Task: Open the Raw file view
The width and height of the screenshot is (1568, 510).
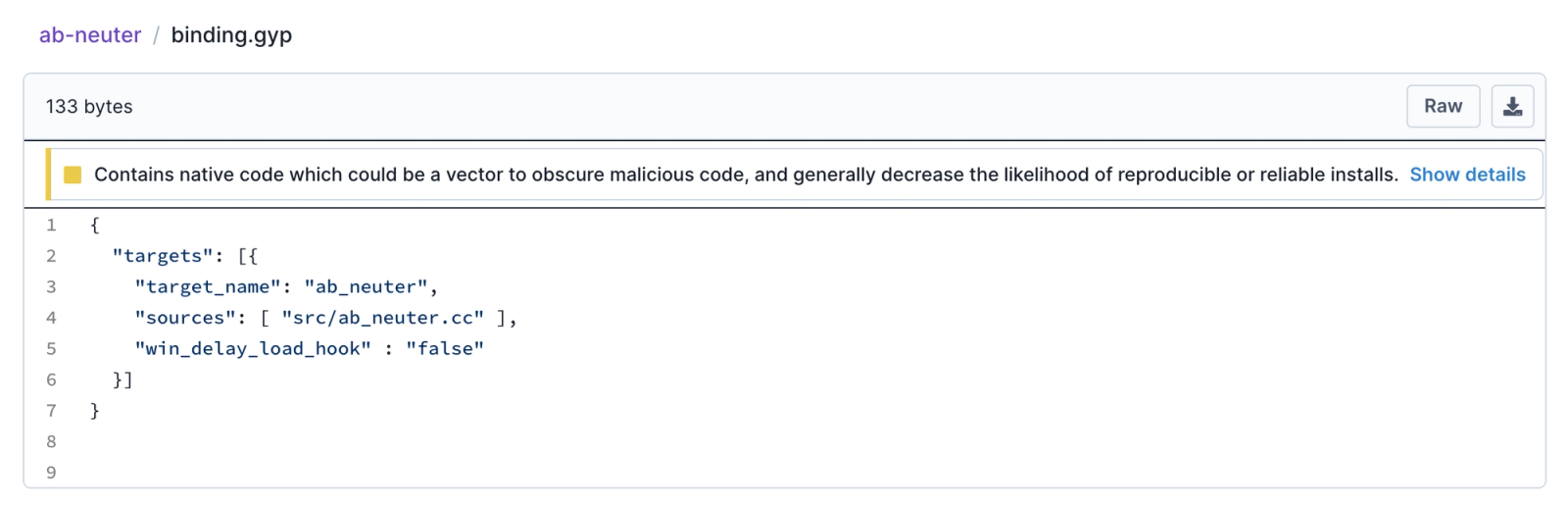Action: [1443, 106]
